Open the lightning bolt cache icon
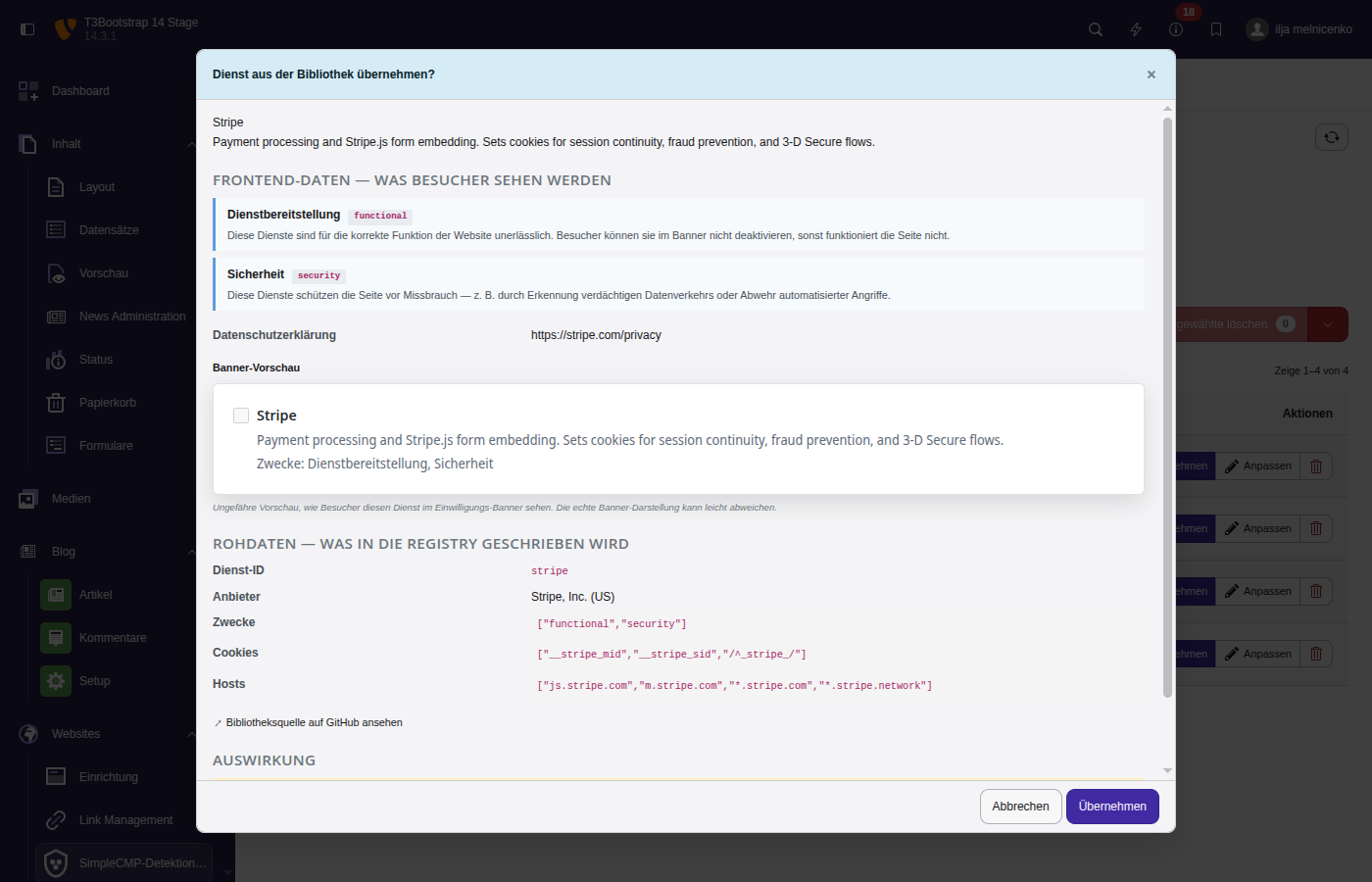Image resolution: width=1372 pixels, height=882 pixels. (1136, 29)
